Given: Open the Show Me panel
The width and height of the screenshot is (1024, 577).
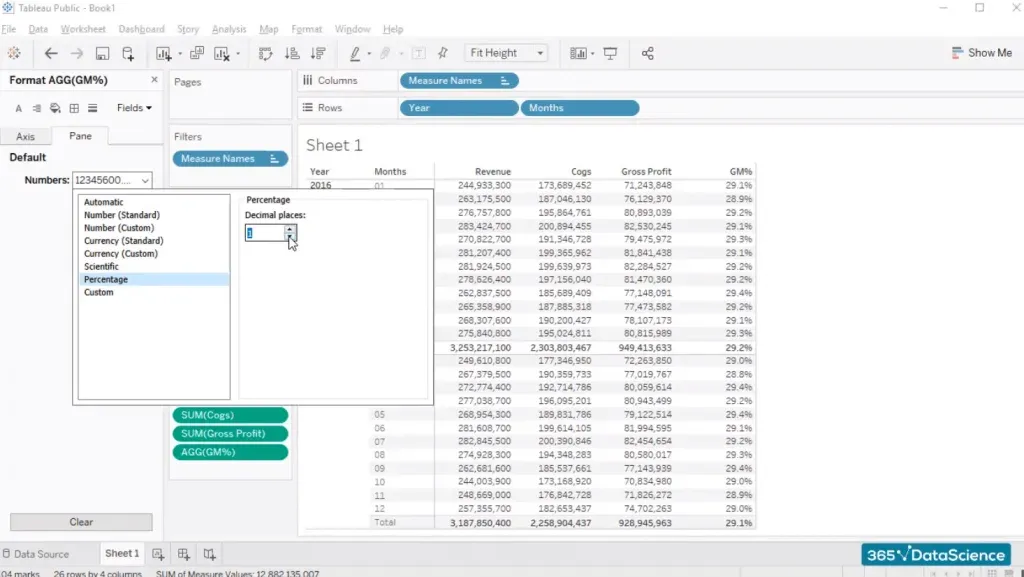Looking at the screenshot, I should point(981,53).
